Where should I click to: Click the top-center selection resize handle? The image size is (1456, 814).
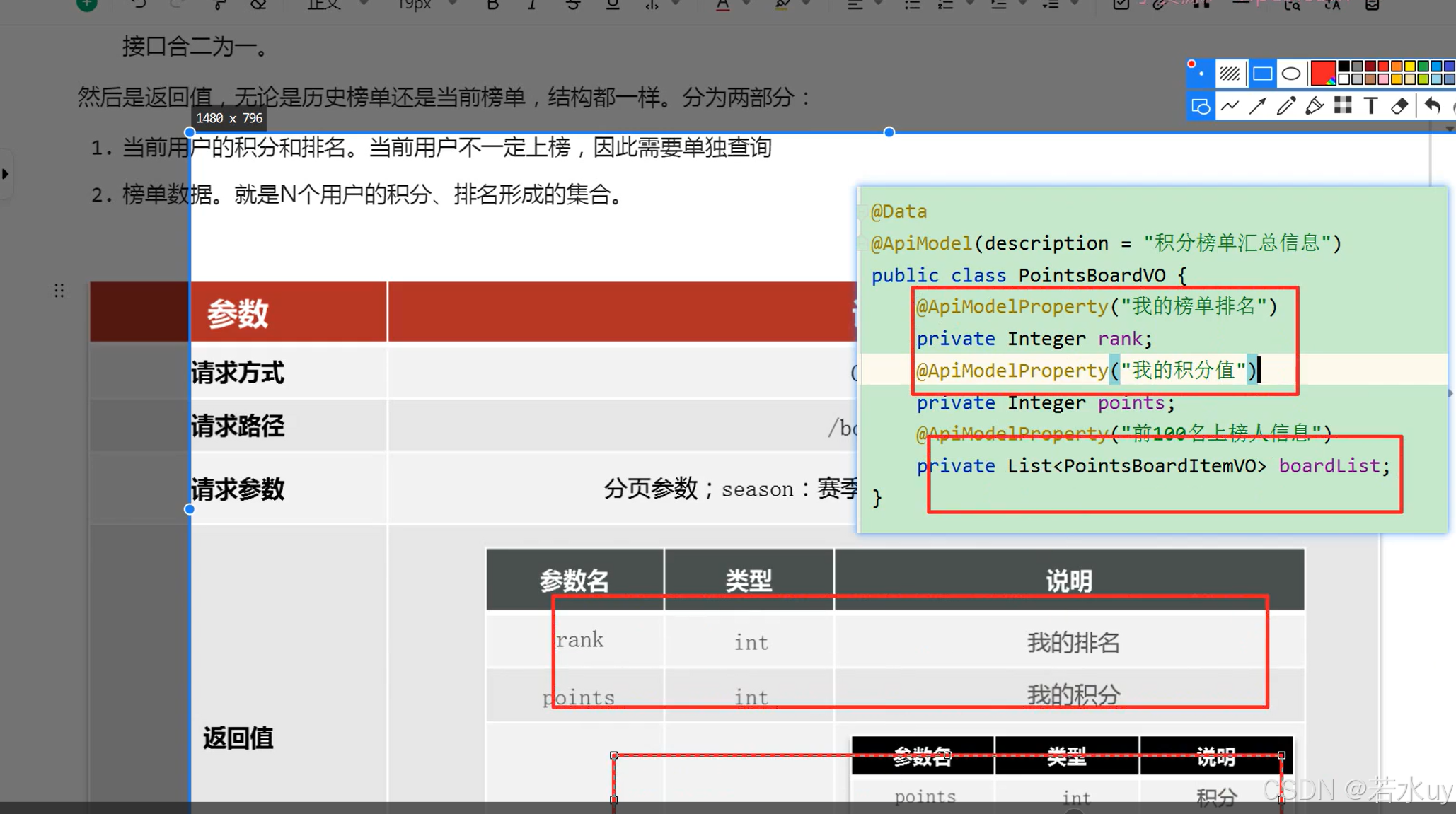889,132
